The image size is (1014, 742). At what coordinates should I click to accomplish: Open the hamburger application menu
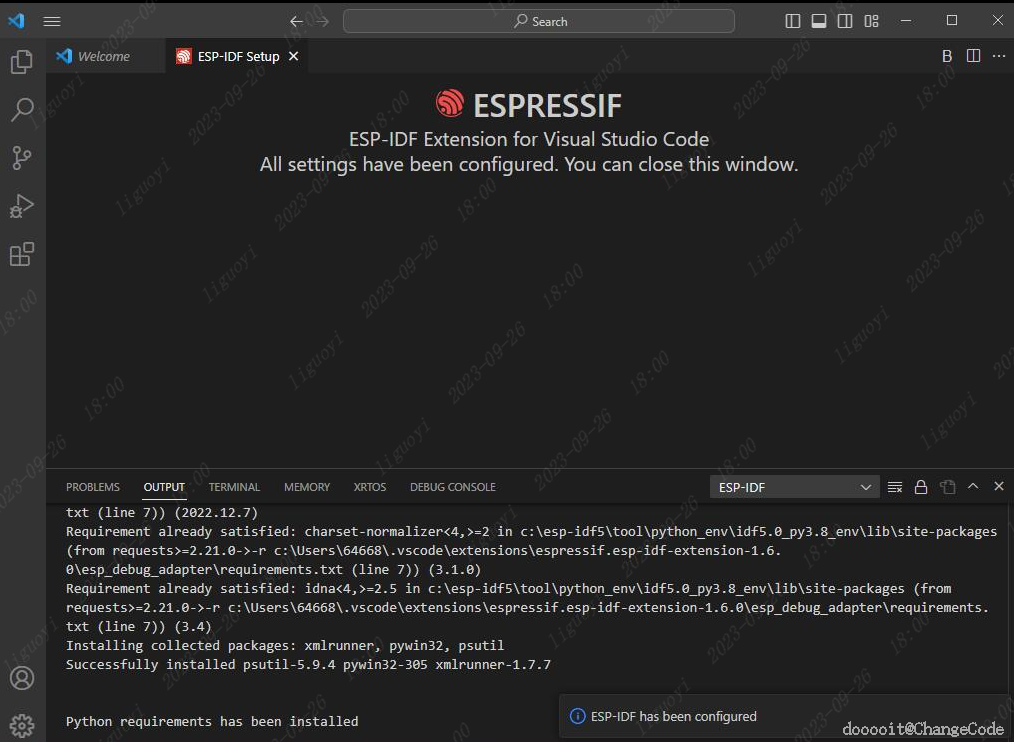tap(52, 21)
